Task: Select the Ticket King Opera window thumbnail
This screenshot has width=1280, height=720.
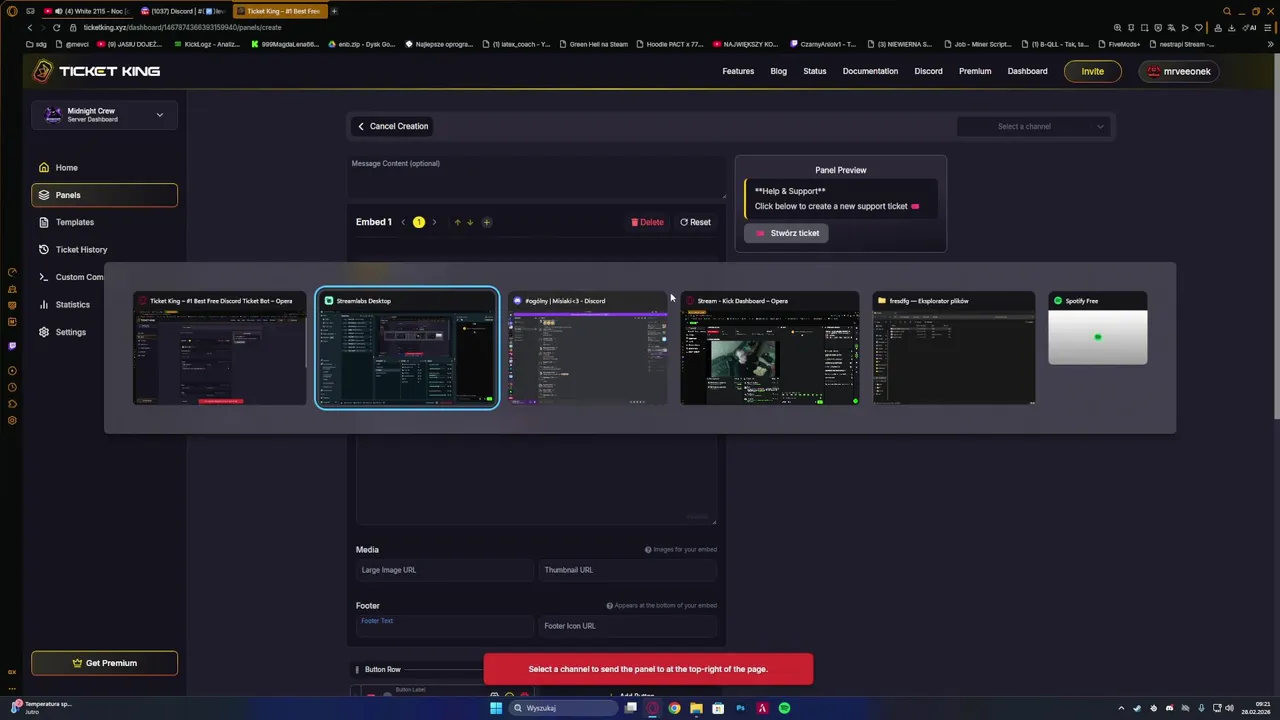Action: [220, 348]
